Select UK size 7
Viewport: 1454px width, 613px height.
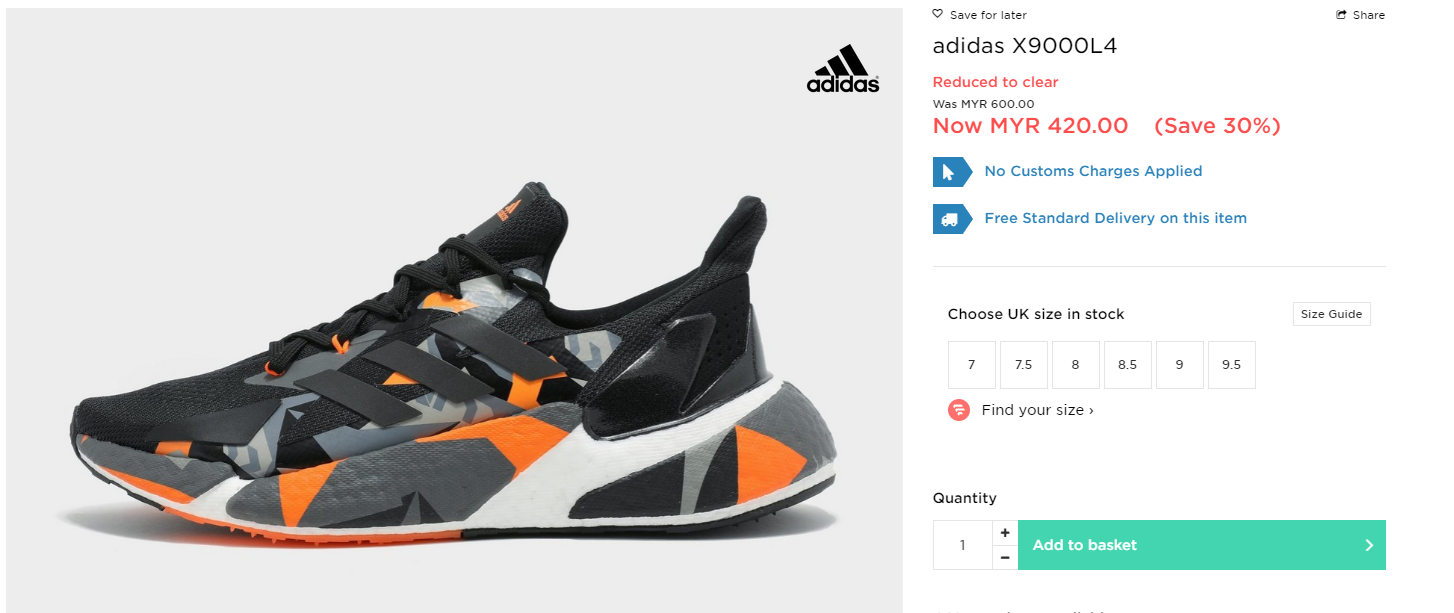click(972, 365)
